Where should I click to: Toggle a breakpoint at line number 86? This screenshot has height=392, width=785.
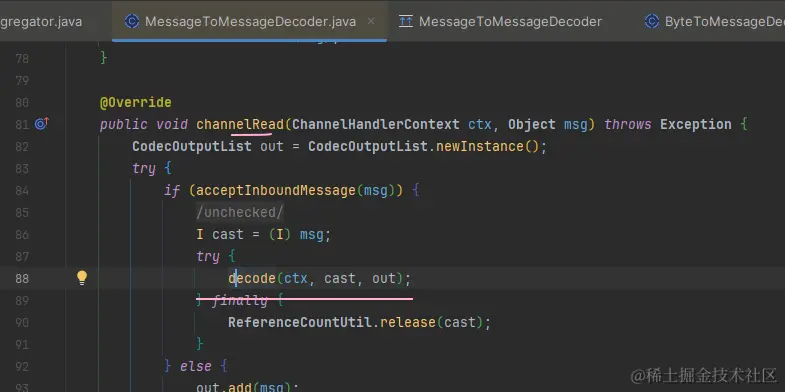point(22,234)
